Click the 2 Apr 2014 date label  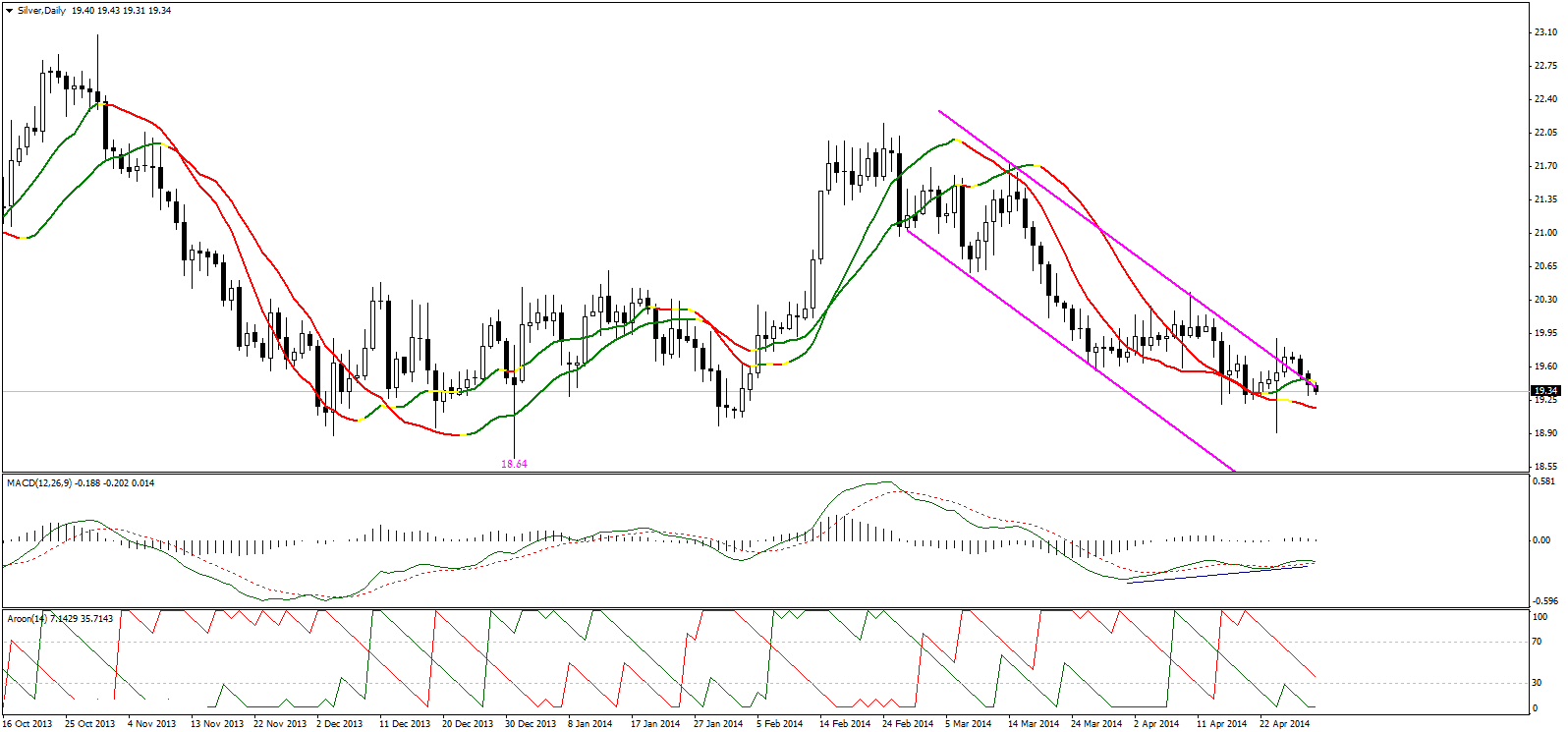coord(1156,724)
